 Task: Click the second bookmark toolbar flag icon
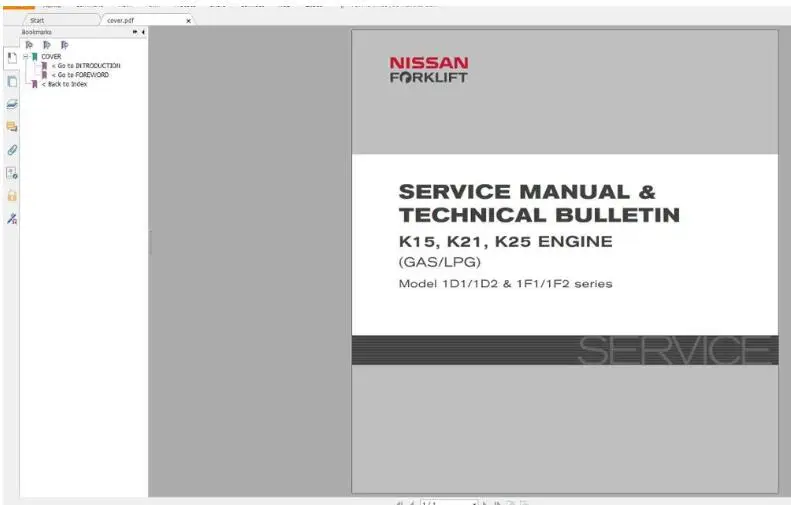pos(46,45)
